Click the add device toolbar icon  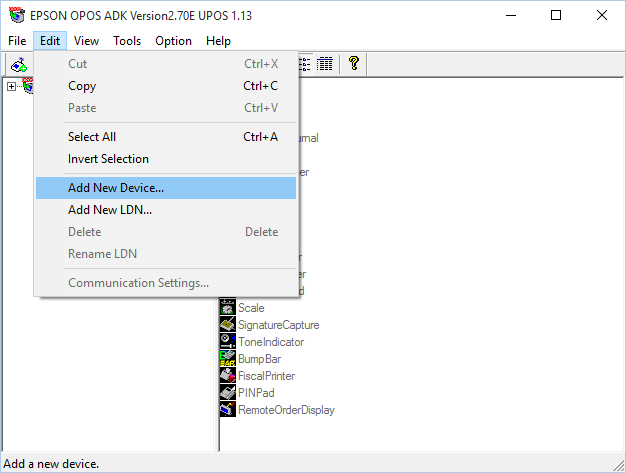19,64
